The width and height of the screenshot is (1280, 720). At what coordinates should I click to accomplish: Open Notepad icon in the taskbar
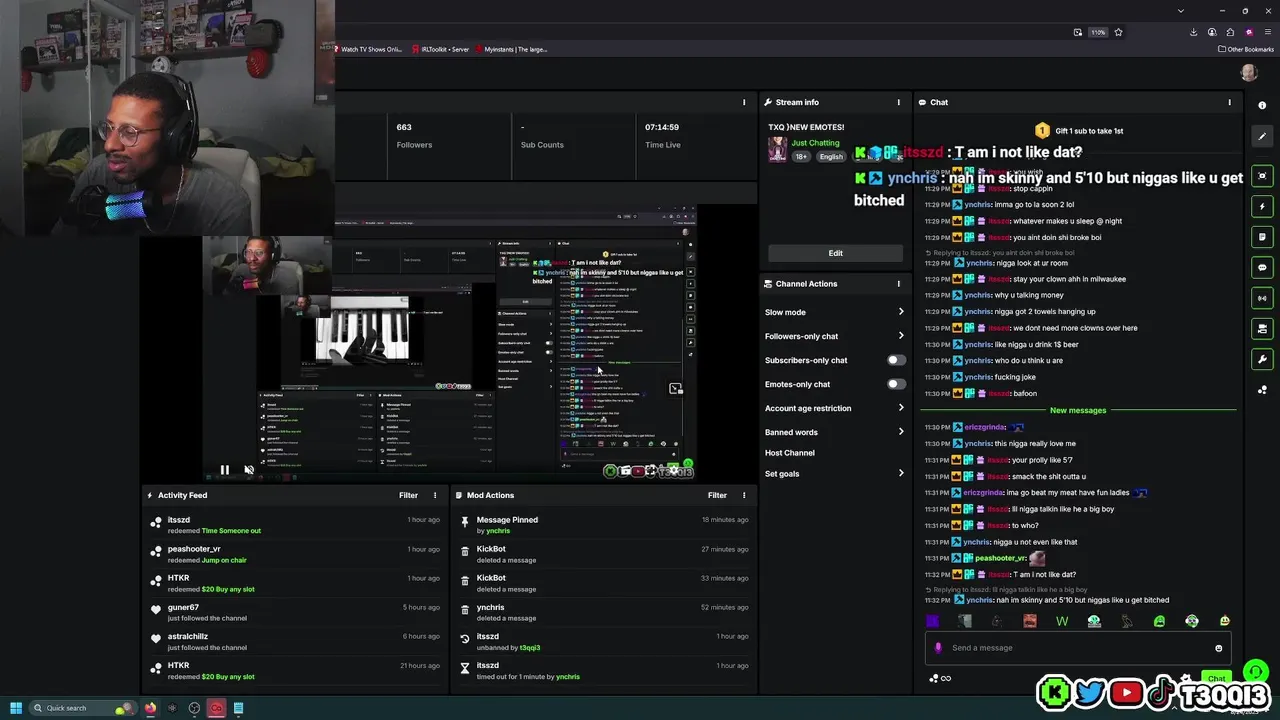coord(238,708)
